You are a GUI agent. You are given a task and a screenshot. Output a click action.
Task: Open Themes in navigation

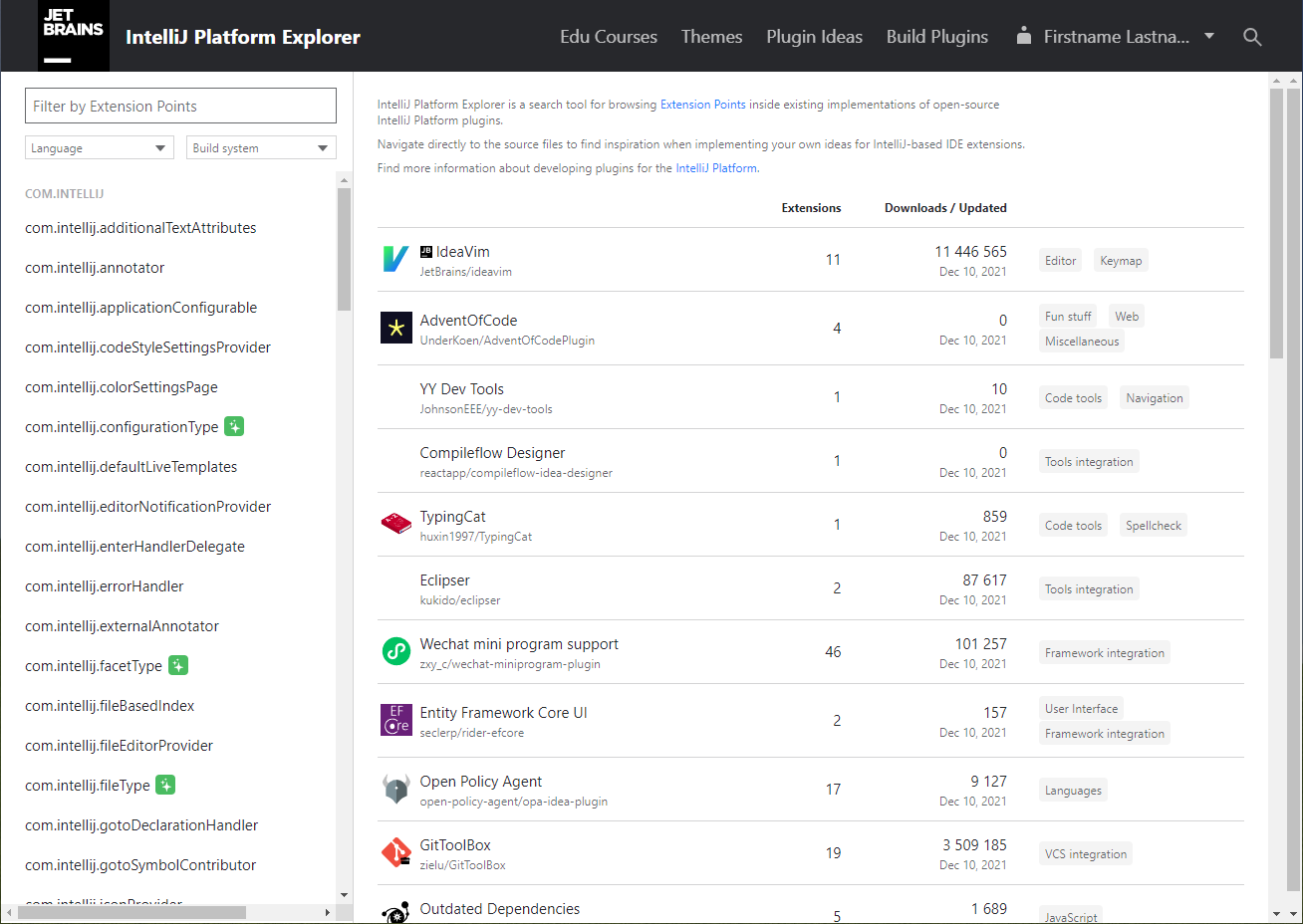click(x=711, y=37)
